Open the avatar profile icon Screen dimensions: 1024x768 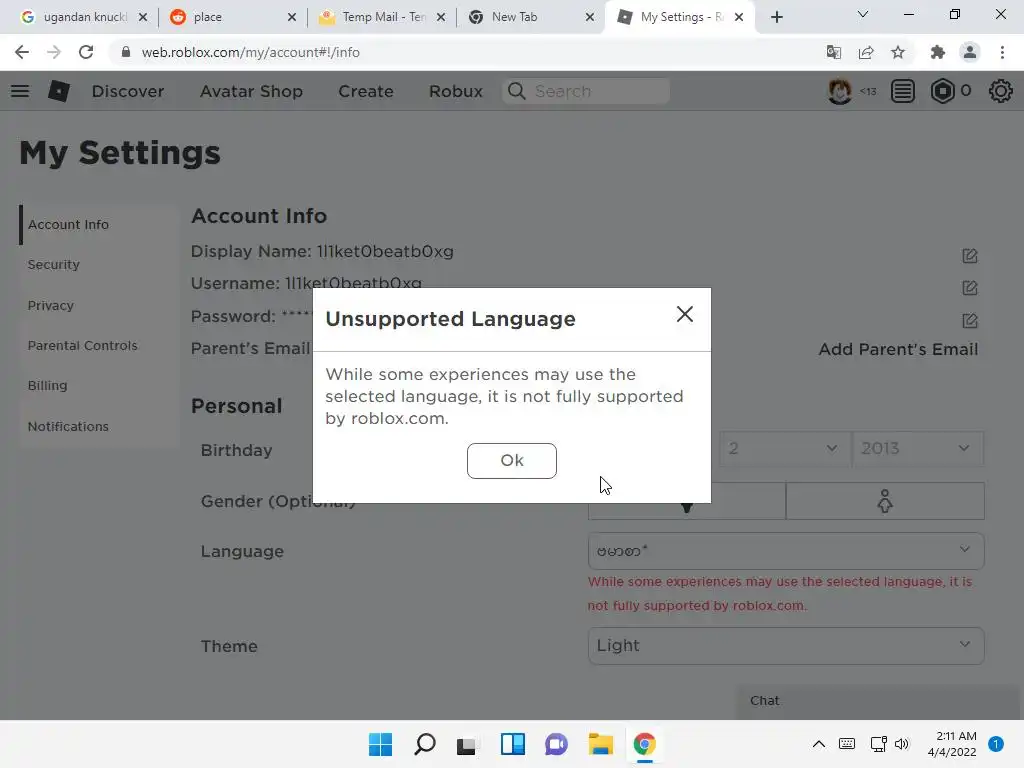click(x=840, y=91)
